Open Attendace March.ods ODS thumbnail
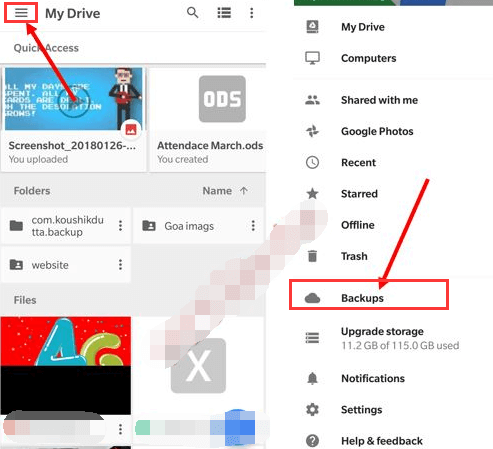The image size is (493, 449). tap(222, 99)
